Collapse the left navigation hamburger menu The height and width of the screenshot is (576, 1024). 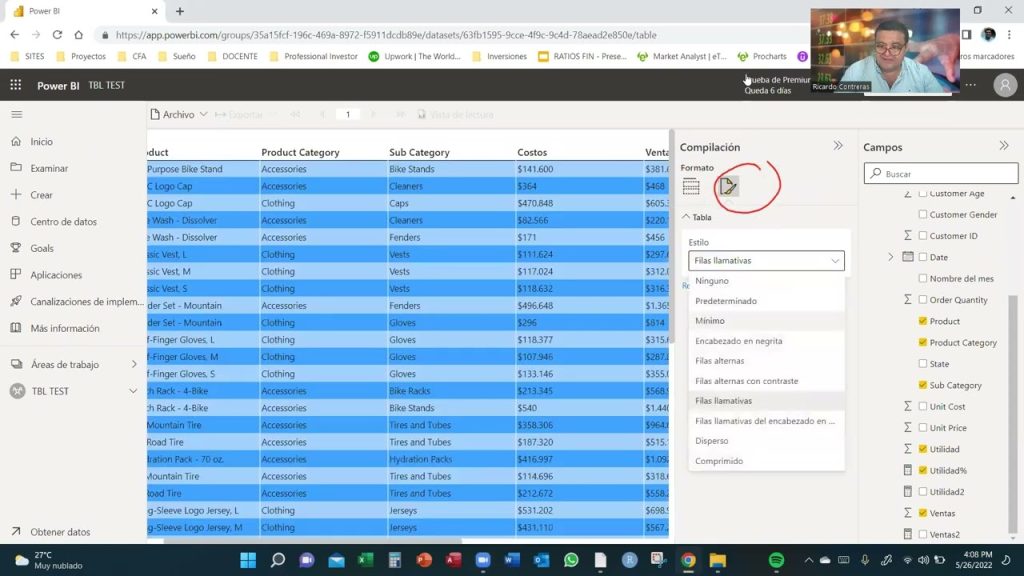click(x=17, y=114)
